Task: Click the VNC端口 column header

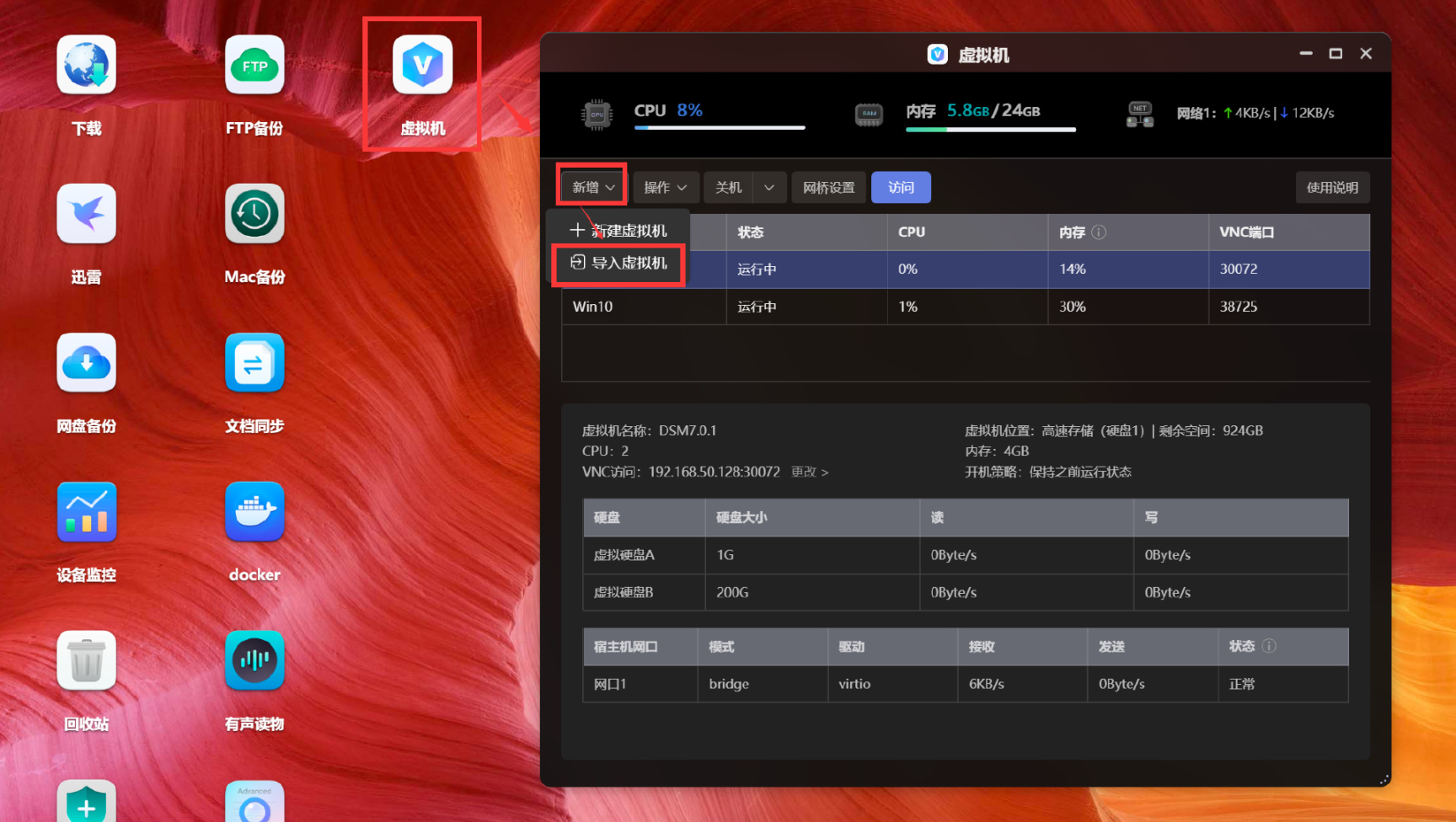Action: pyautogui.click(x=1289, y=232)
